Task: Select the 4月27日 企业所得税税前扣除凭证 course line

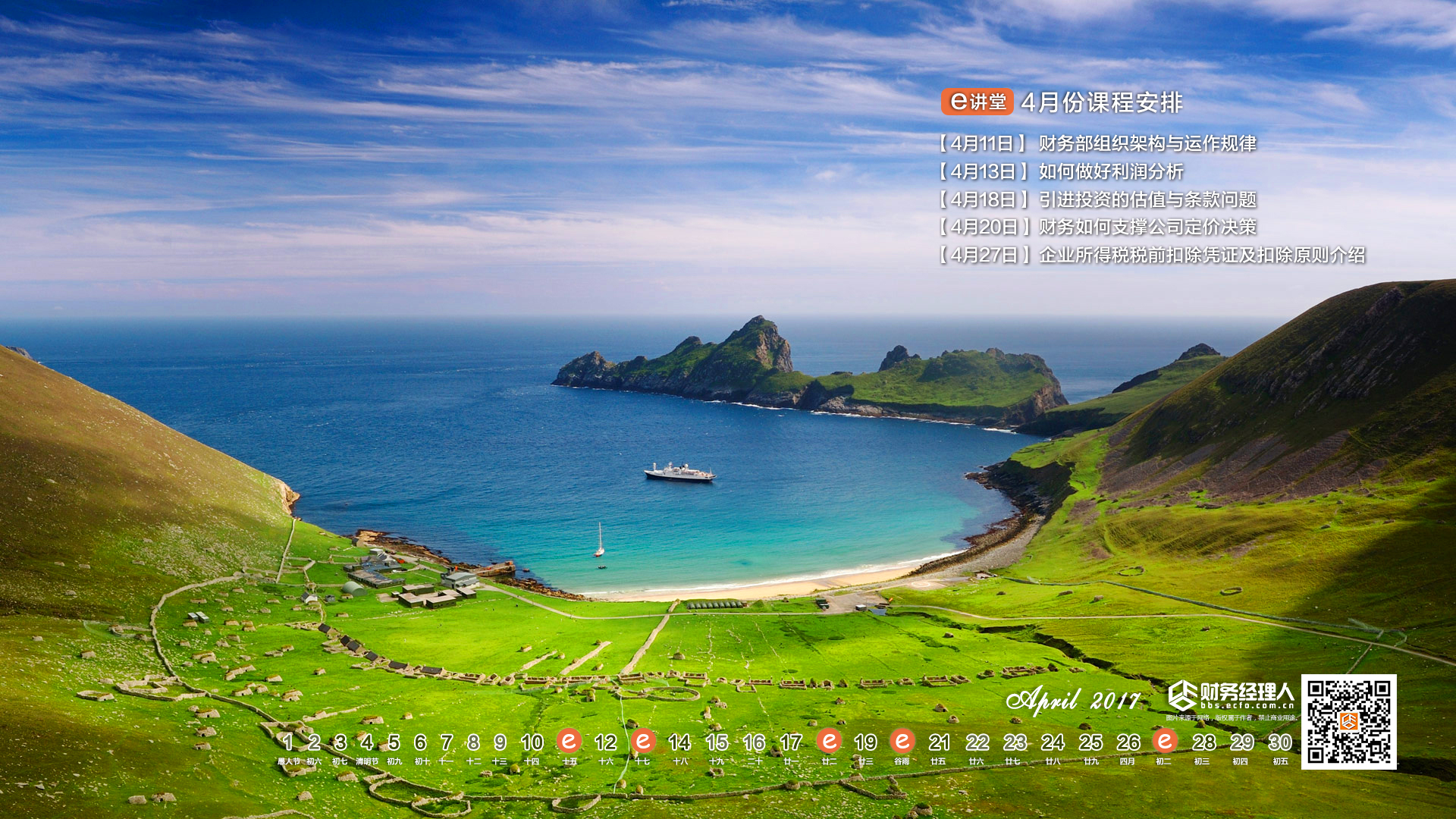Action: 1151,255
